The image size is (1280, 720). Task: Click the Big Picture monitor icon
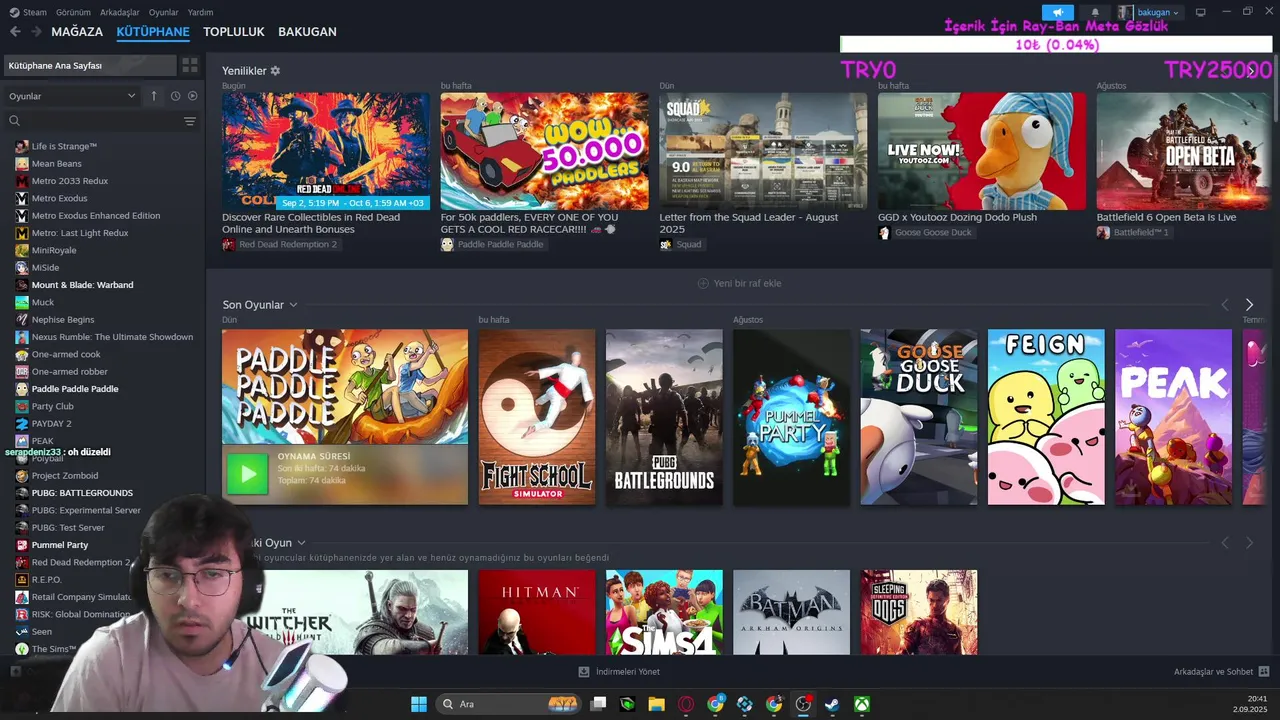(x=1201, y=12)
